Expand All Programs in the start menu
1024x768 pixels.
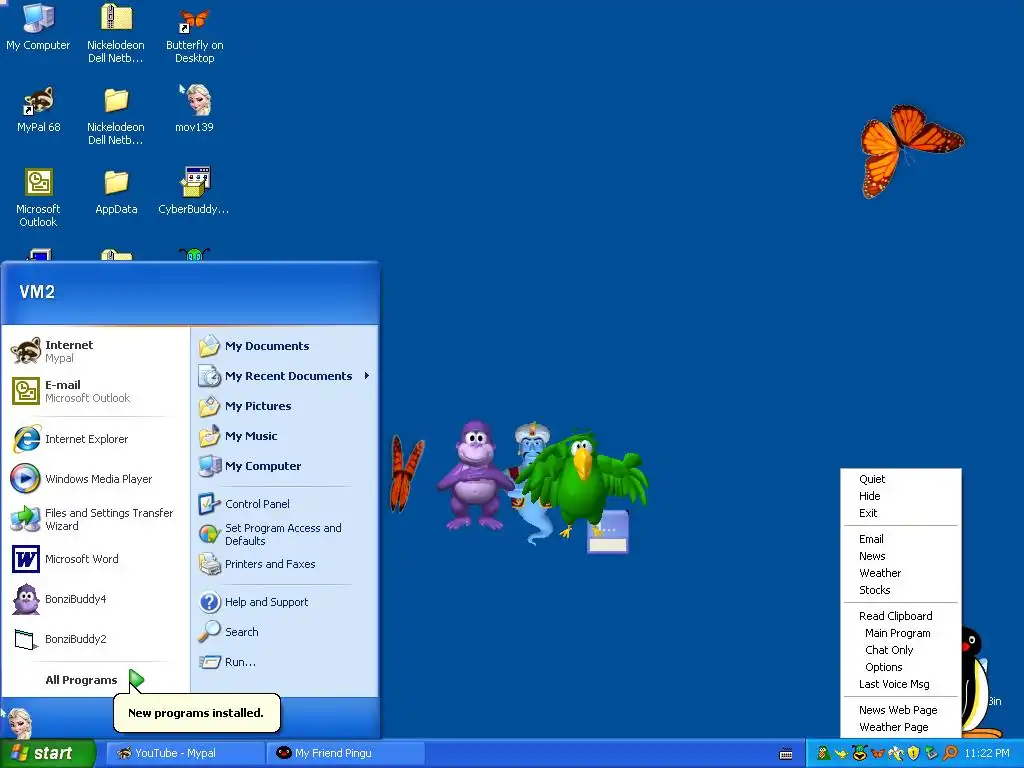95,680
